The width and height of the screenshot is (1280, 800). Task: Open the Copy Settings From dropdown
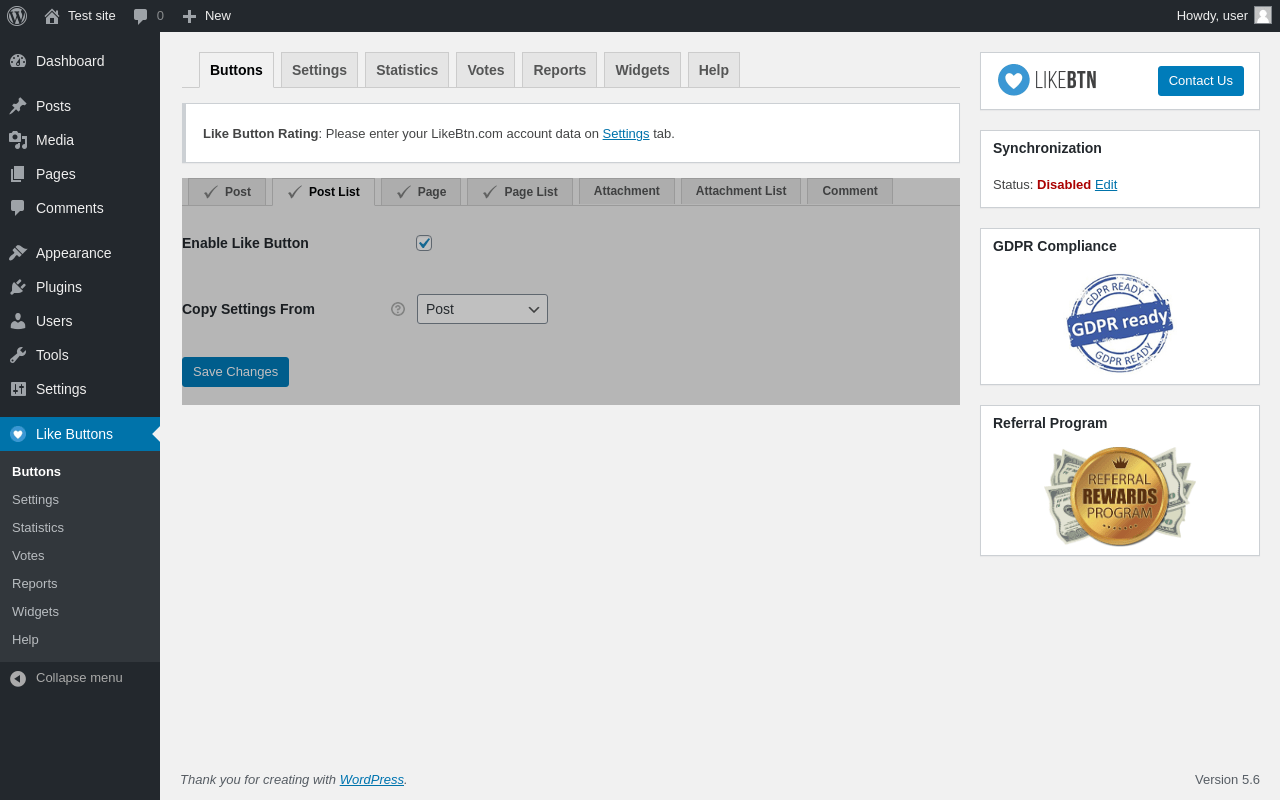(x=482, y=309)
